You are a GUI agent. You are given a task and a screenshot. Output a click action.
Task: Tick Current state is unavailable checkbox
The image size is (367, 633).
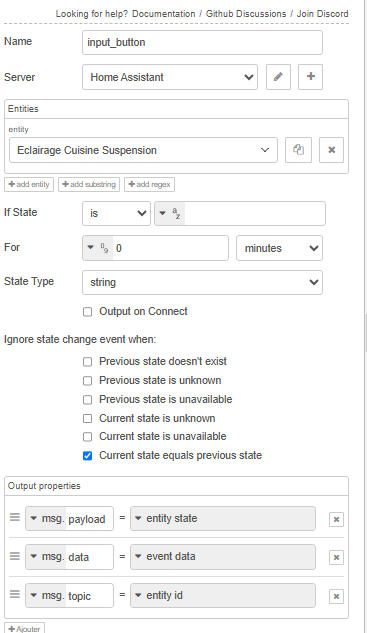[88, 437]
